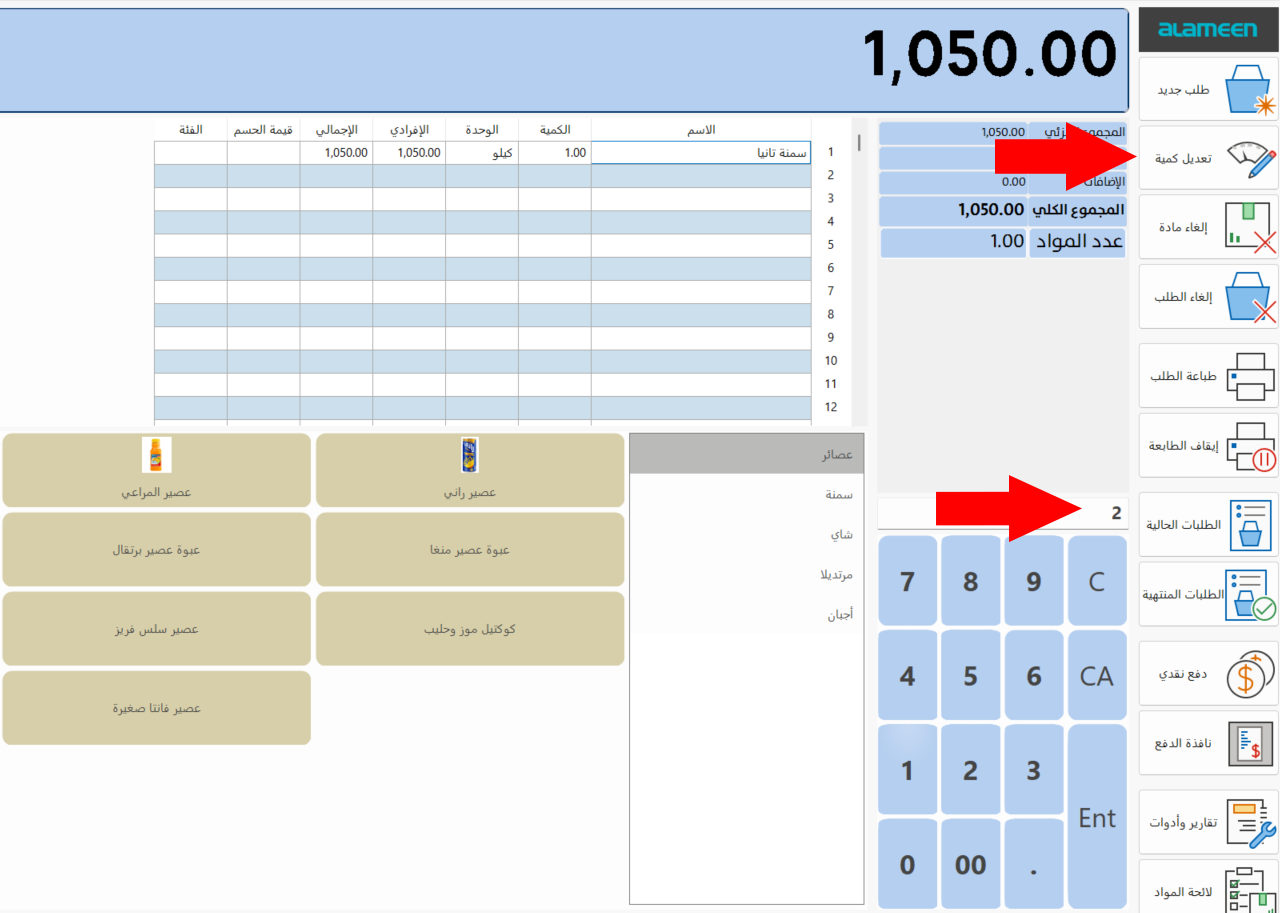Image resolution: width=1280 pixels, height=913 pixels.
Task: Add عصير المراعي product to order
Action: point(156,471)
